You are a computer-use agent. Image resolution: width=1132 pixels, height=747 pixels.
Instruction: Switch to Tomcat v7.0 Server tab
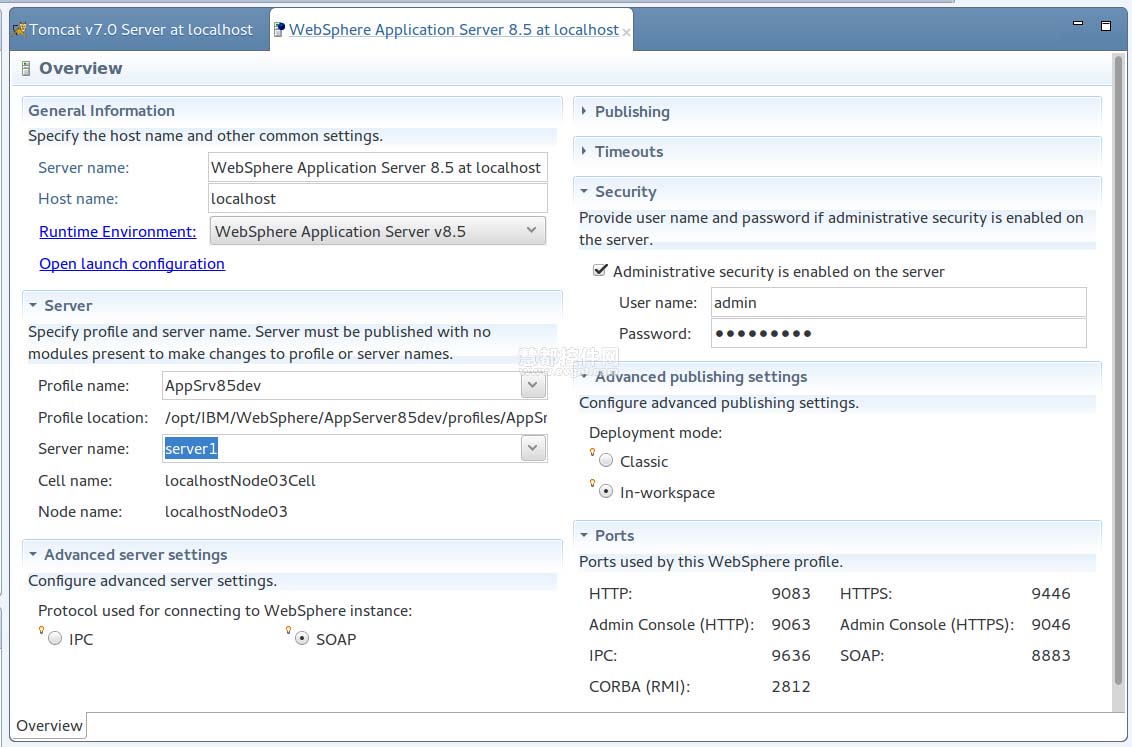point(140,30)
